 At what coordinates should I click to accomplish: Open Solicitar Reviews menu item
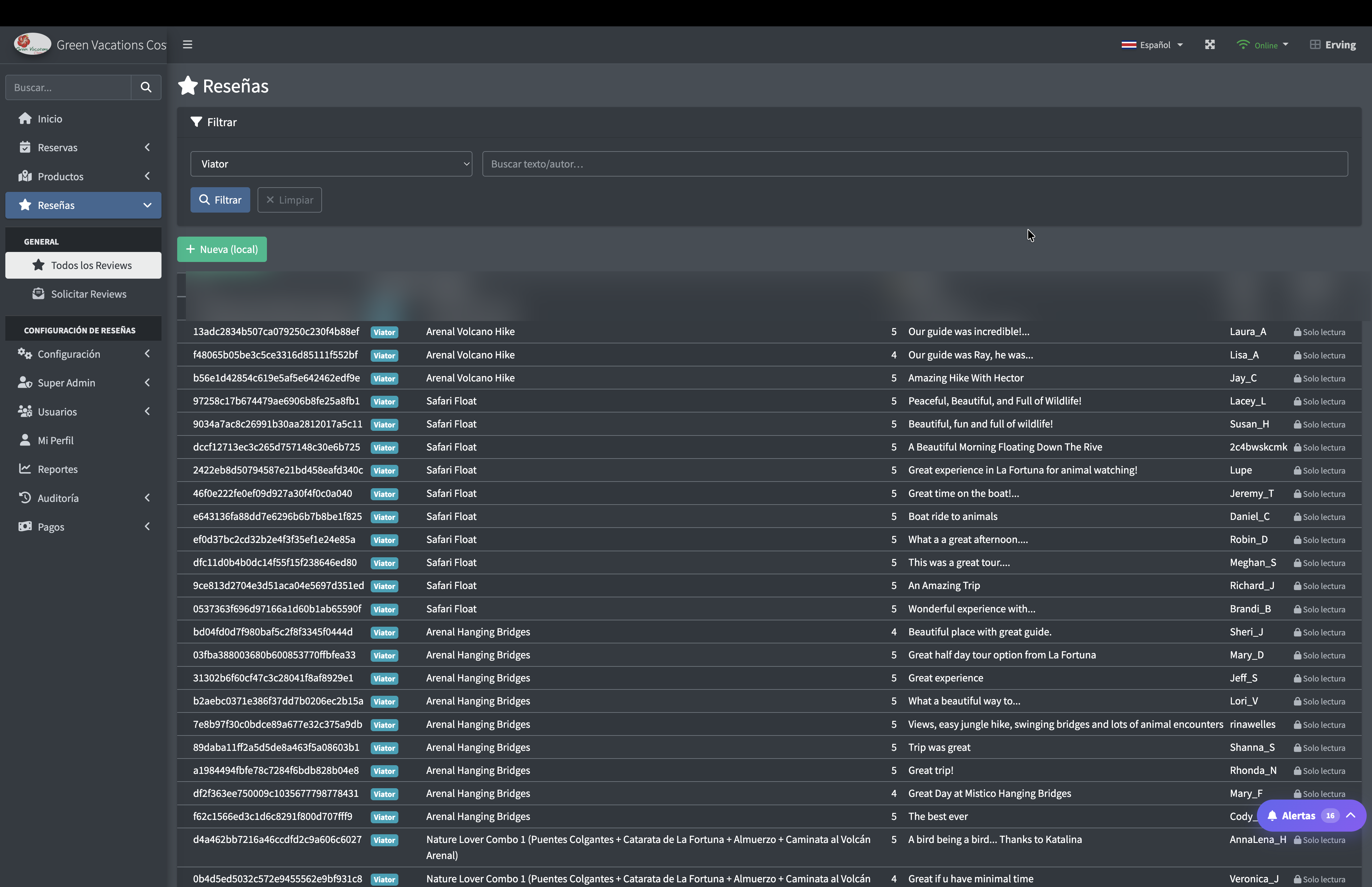tap(83, 294)
